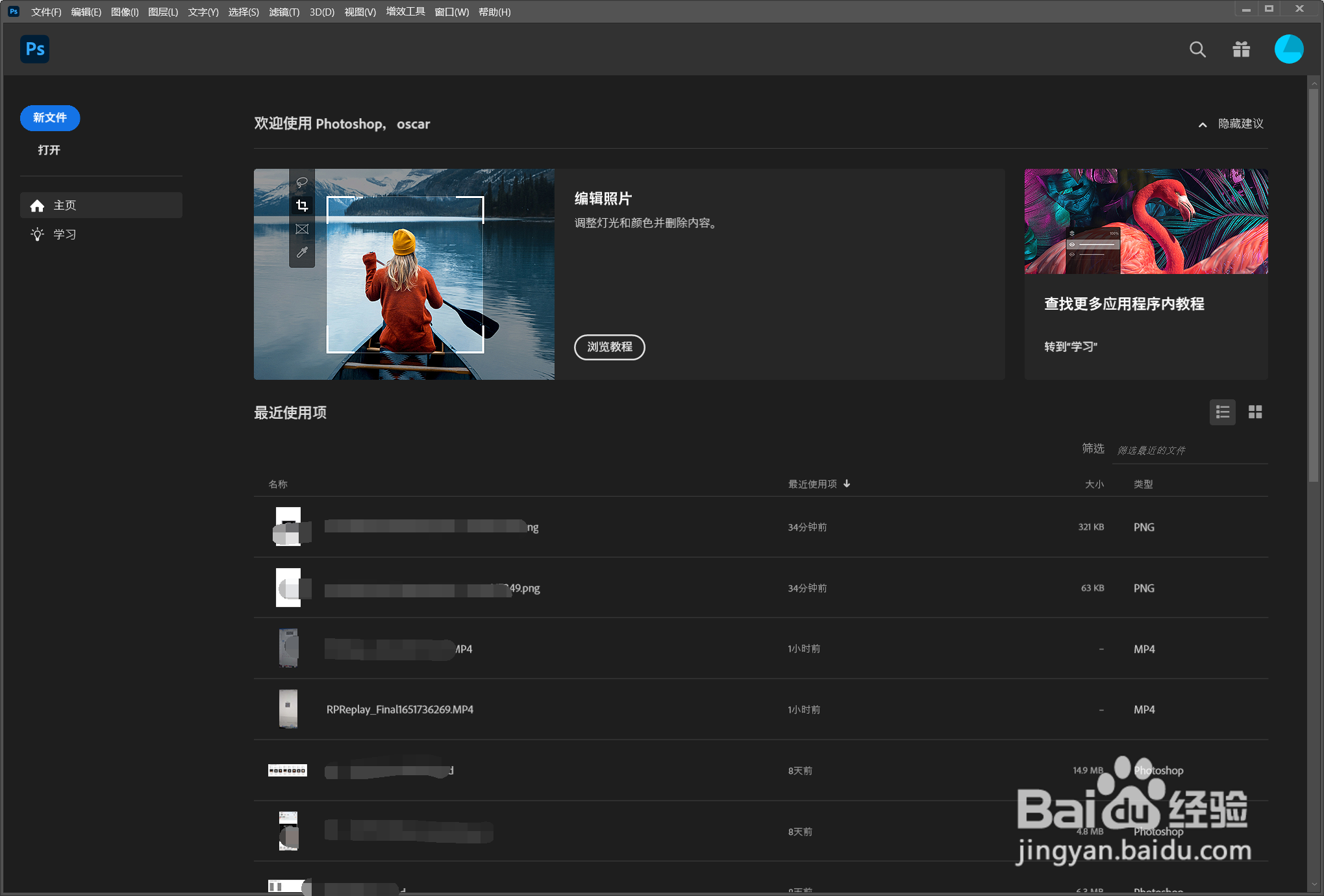Open RPReplay_Final1651736269.MP4 recent file
The height and width of the screenshot is (896, 1324).
[399, 710]
